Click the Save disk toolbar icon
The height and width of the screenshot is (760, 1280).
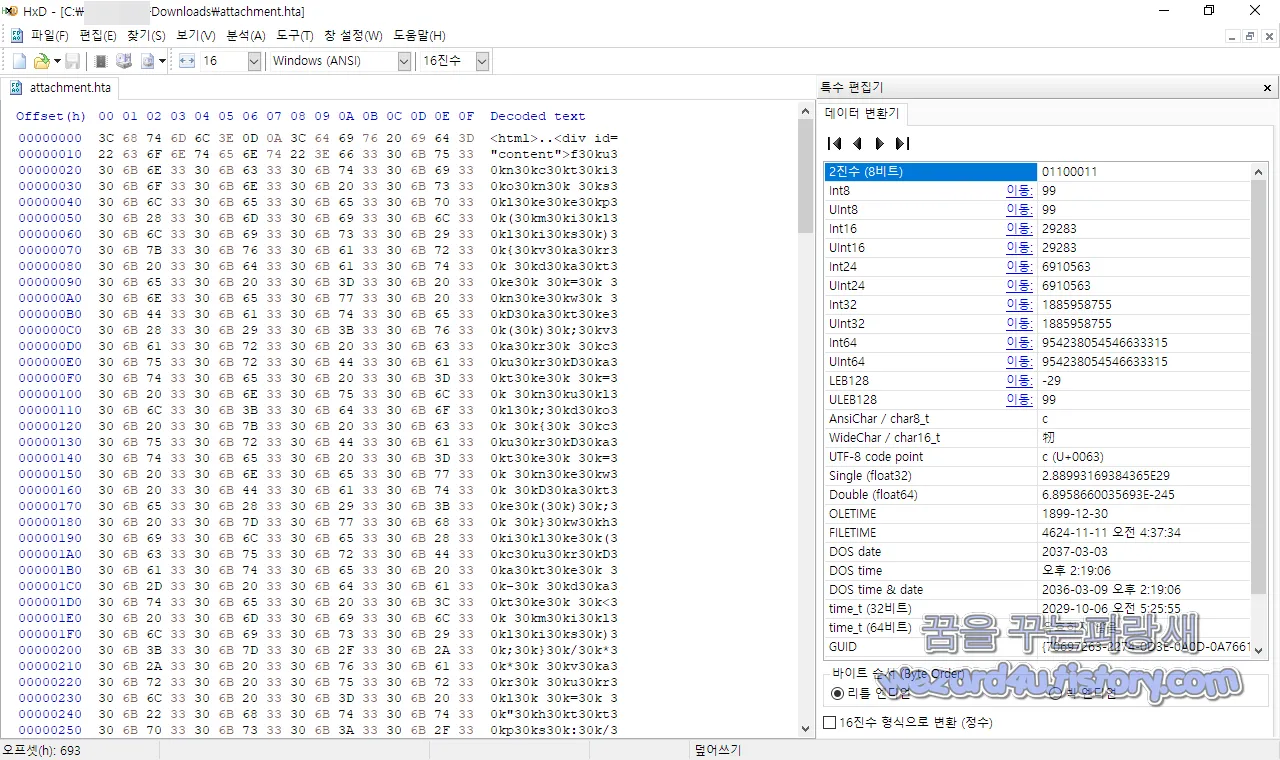click(x=73, y=61)
